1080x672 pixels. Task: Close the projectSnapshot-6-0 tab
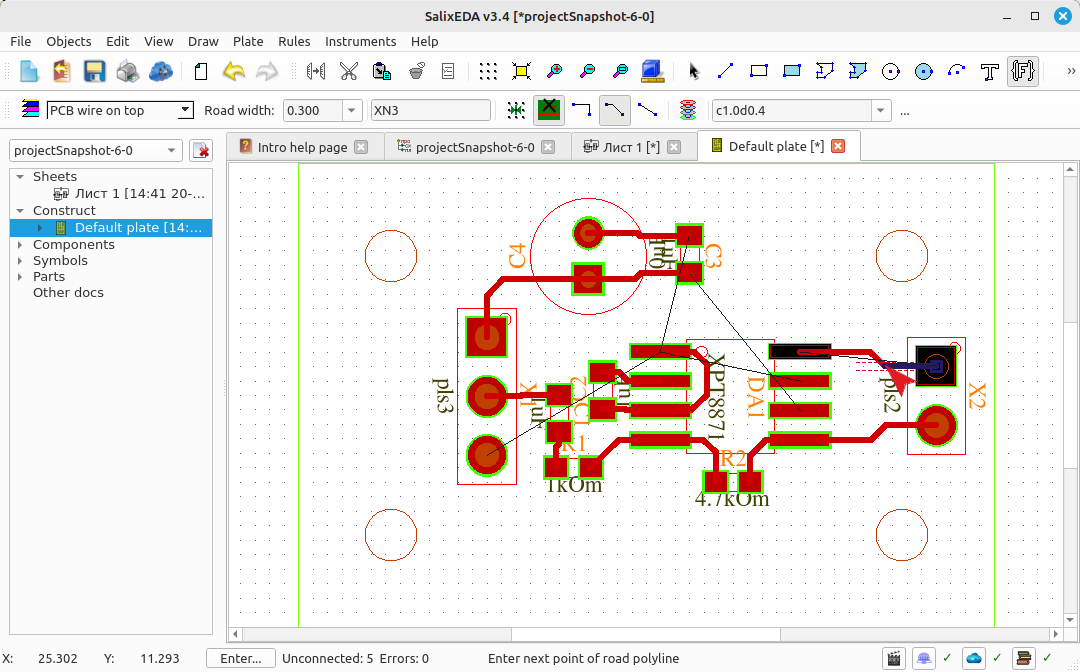548,147
